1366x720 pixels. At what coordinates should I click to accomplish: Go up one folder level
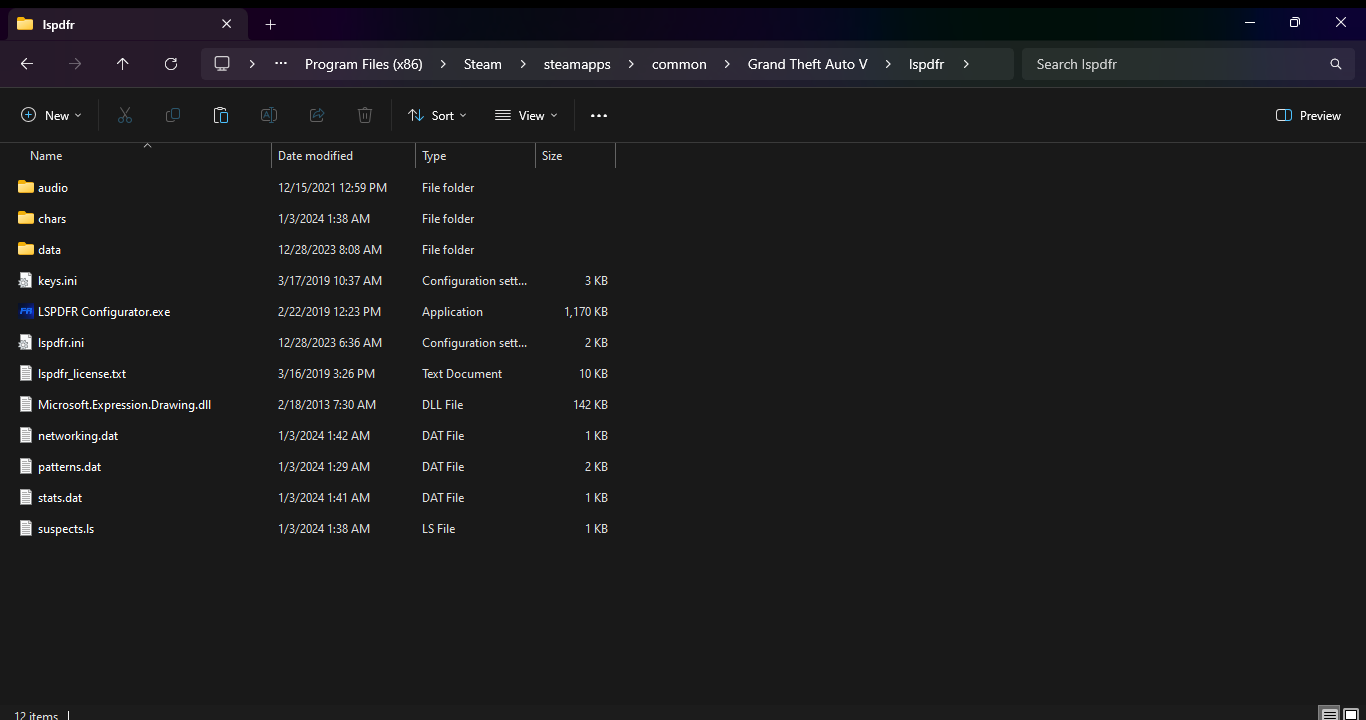coord(123,64)
